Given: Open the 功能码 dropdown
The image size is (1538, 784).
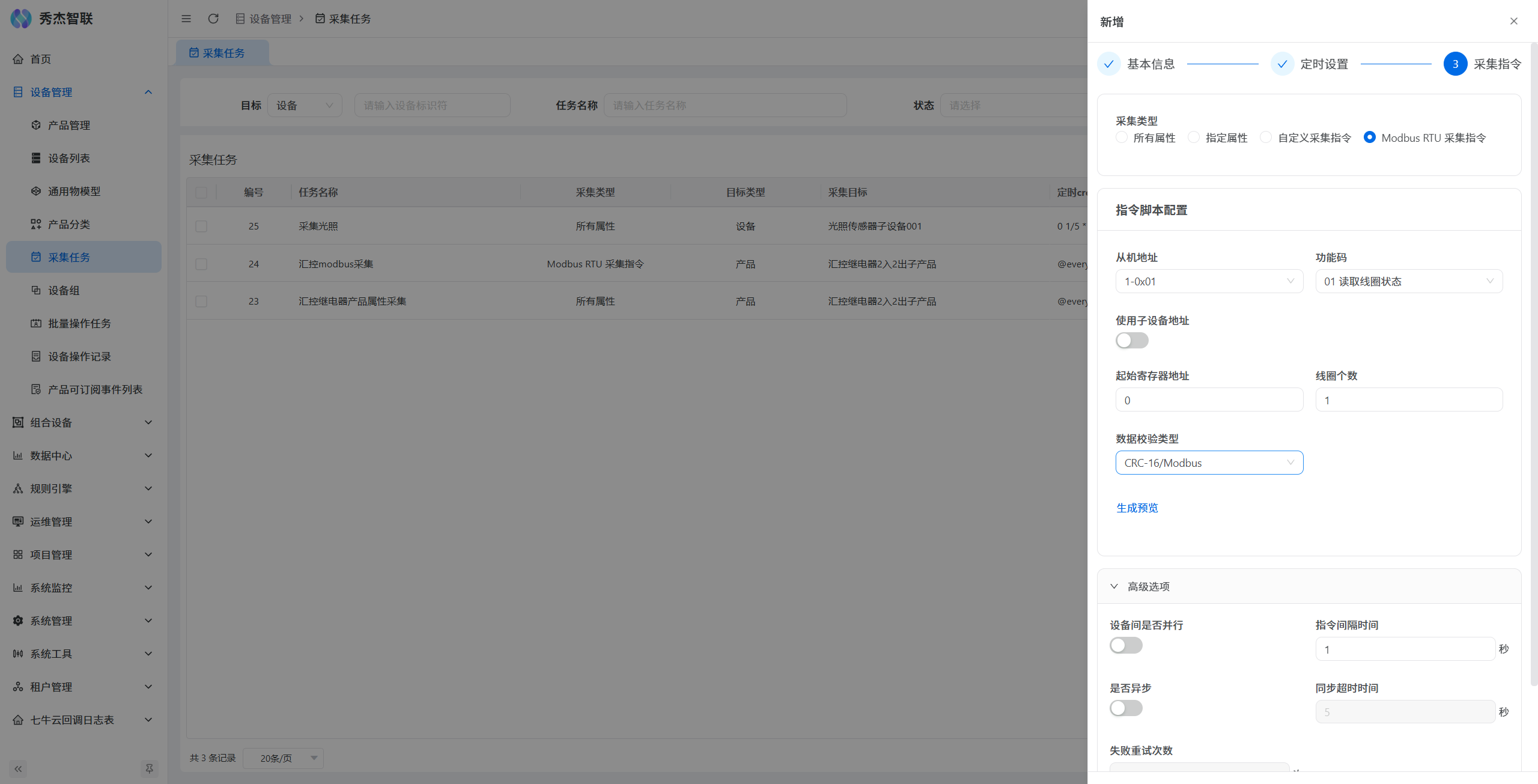Looking at the screenshot, I should point(1409,281).
